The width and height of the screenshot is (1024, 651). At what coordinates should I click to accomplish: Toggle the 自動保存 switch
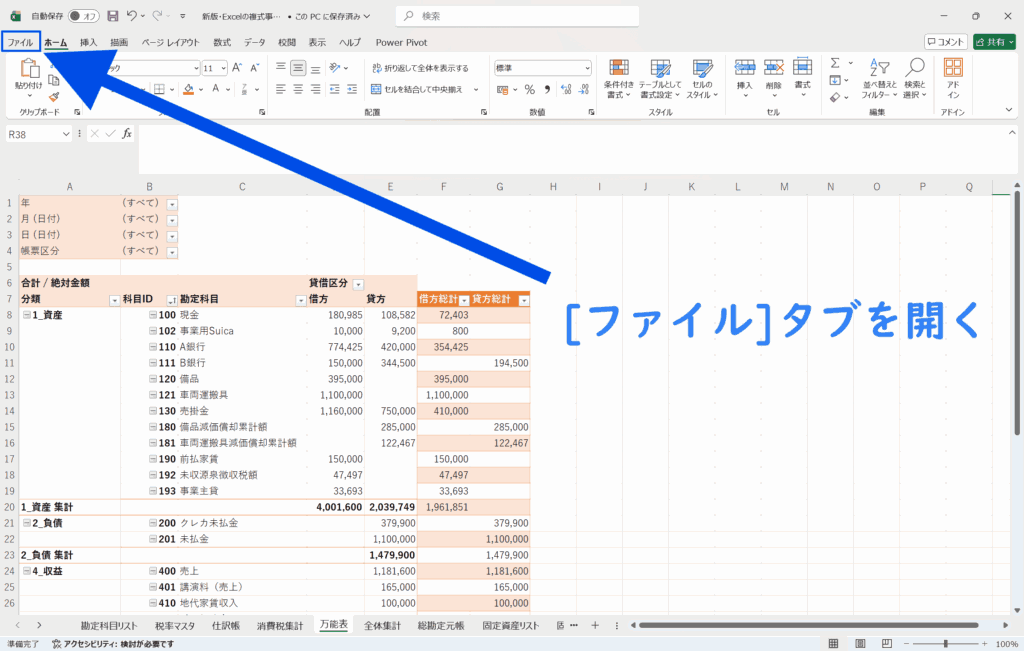pos(83,16)
